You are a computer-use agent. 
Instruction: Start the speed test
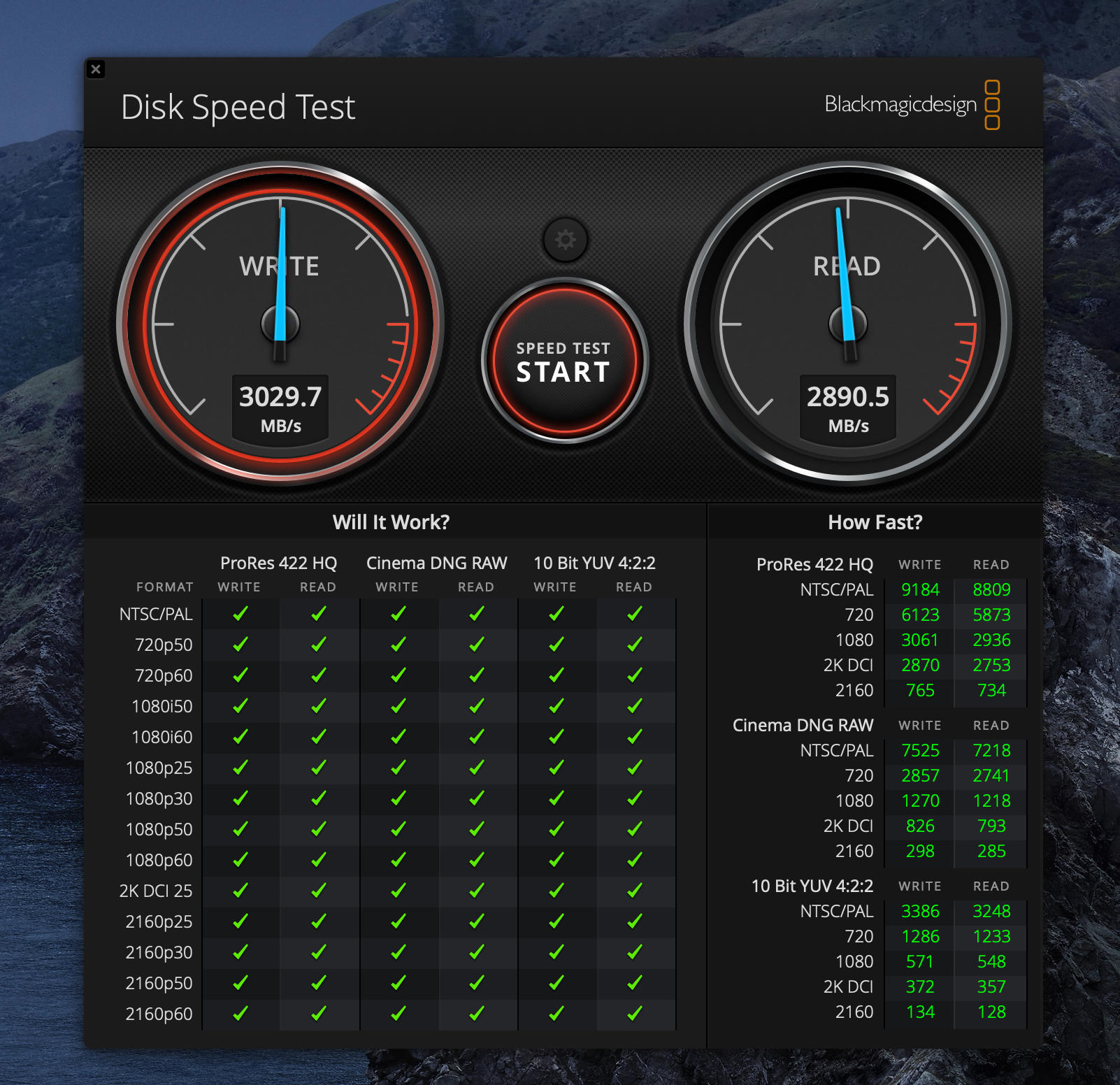(564, 361)
